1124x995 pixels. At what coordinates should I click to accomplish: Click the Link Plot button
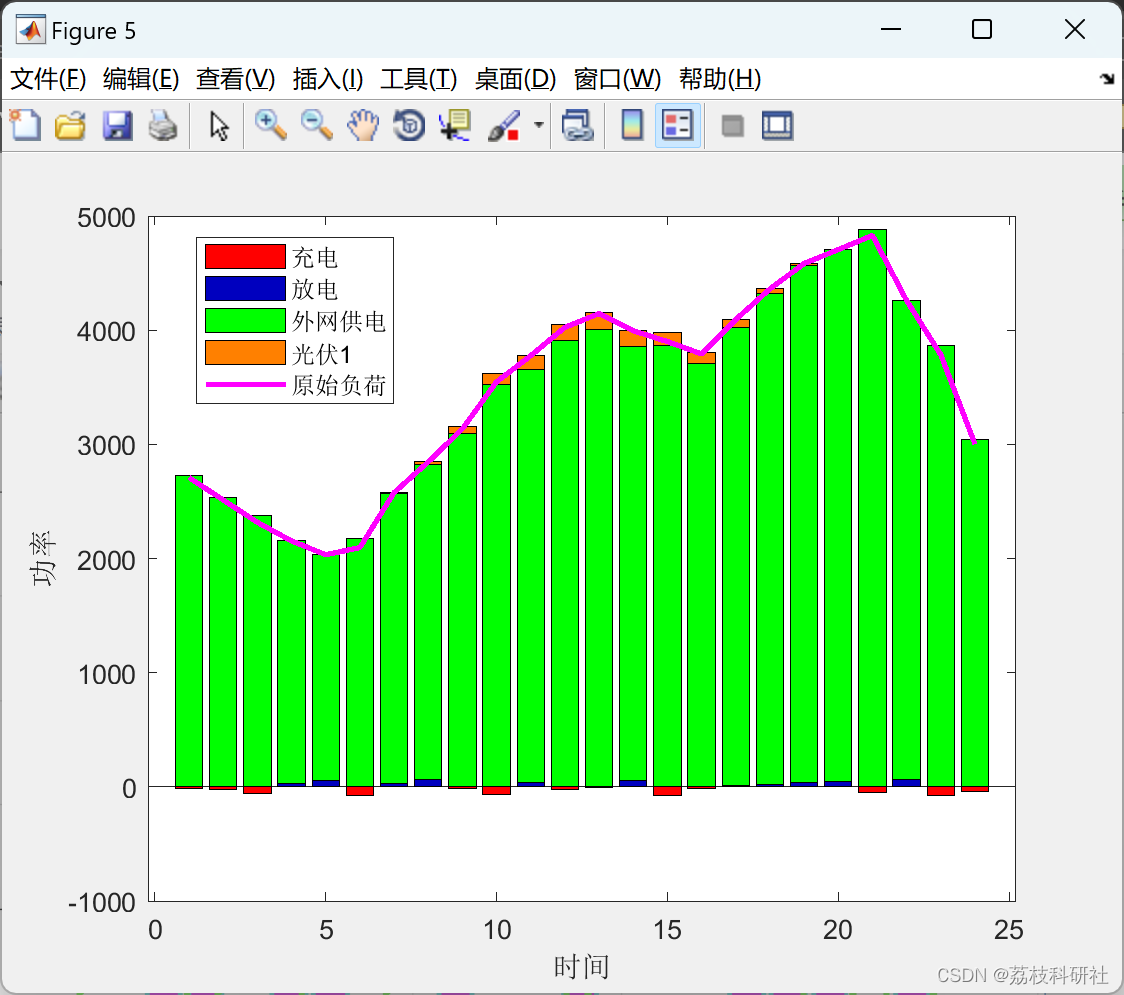coord(578,125)
